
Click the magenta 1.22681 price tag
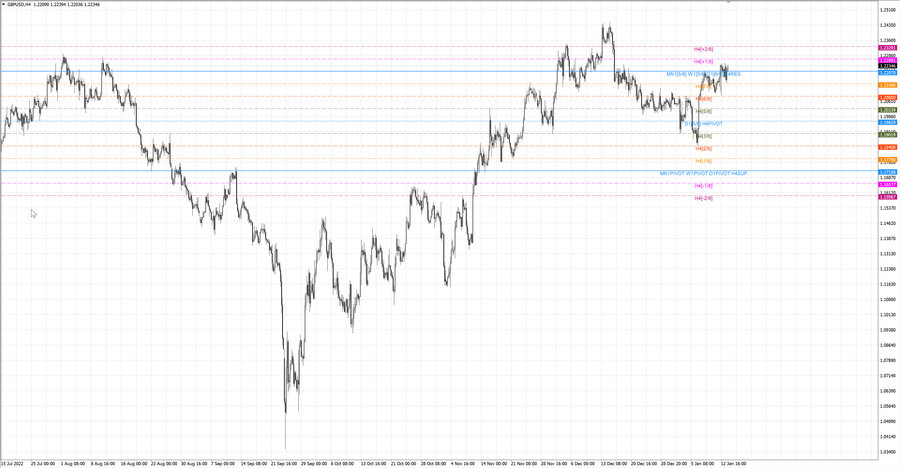point(888,60)
